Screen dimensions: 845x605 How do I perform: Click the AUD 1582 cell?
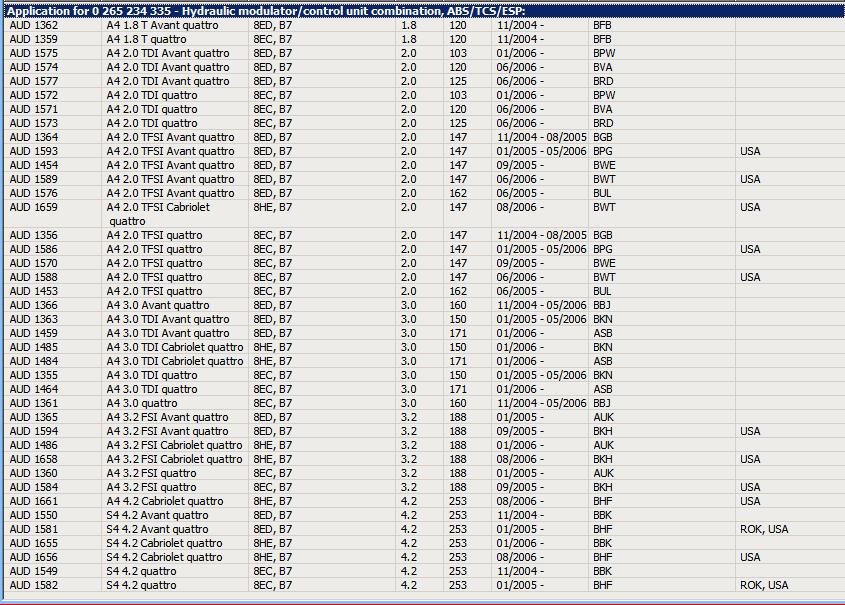coord(33,586)
